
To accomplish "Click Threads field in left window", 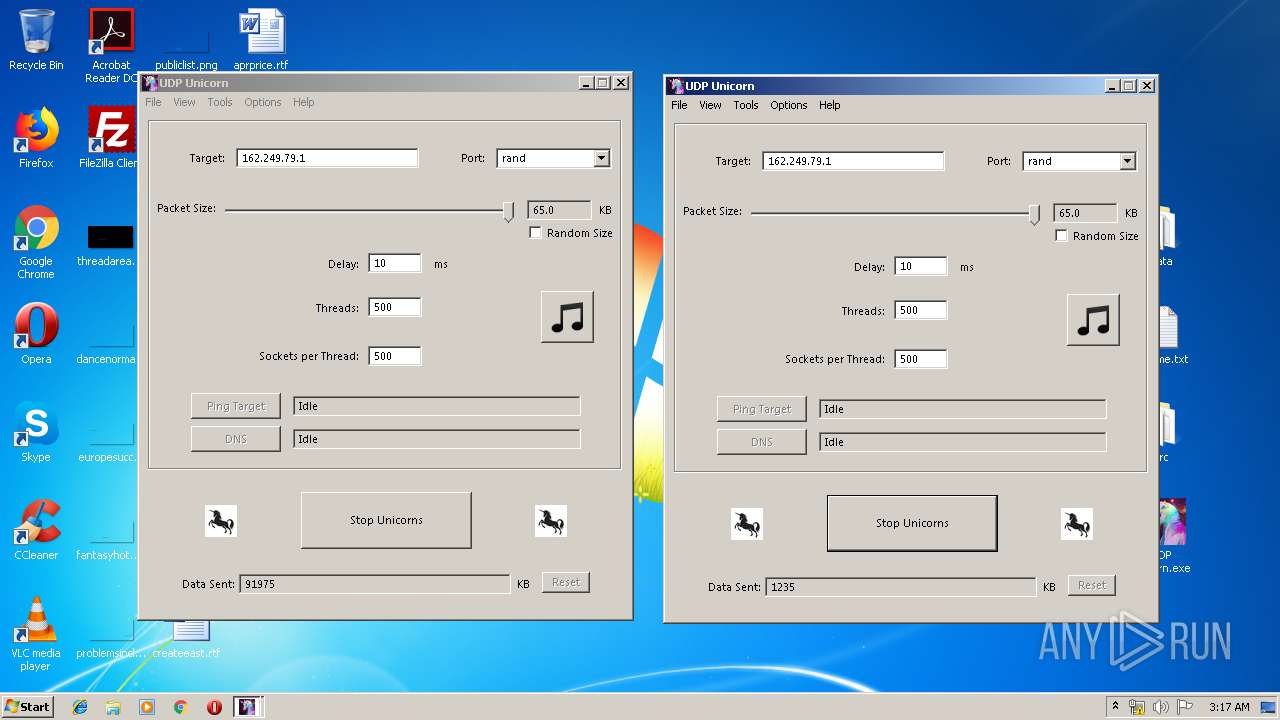I will (395, 308).
